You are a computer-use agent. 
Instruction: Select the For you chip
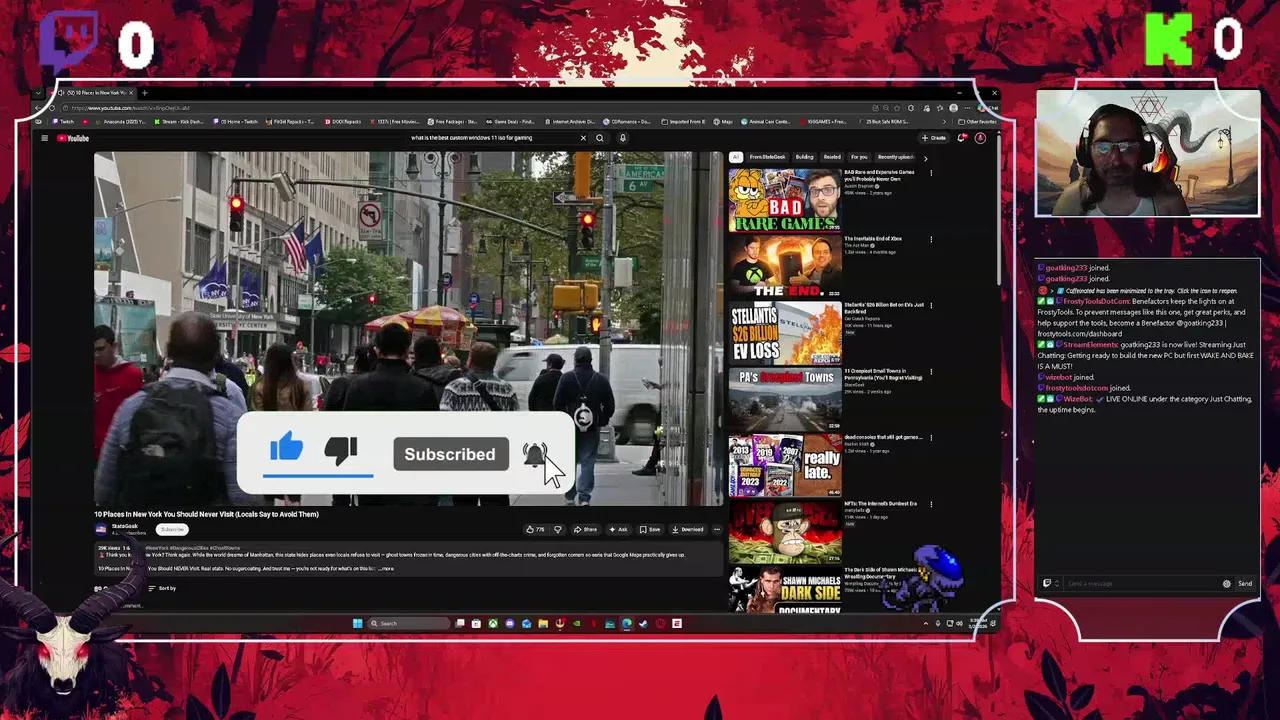click(859, 157)
